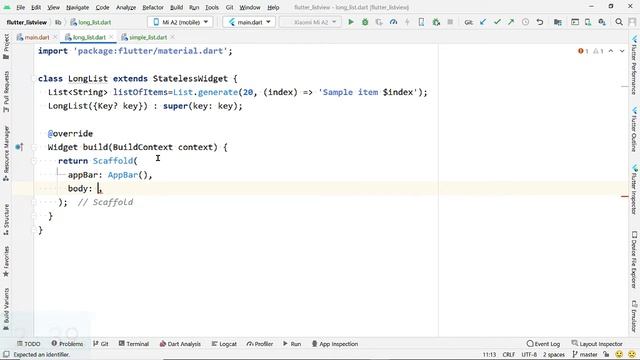The image size is (640, 360).
Task: Show Git history clock icon
Action: [525, 22]
